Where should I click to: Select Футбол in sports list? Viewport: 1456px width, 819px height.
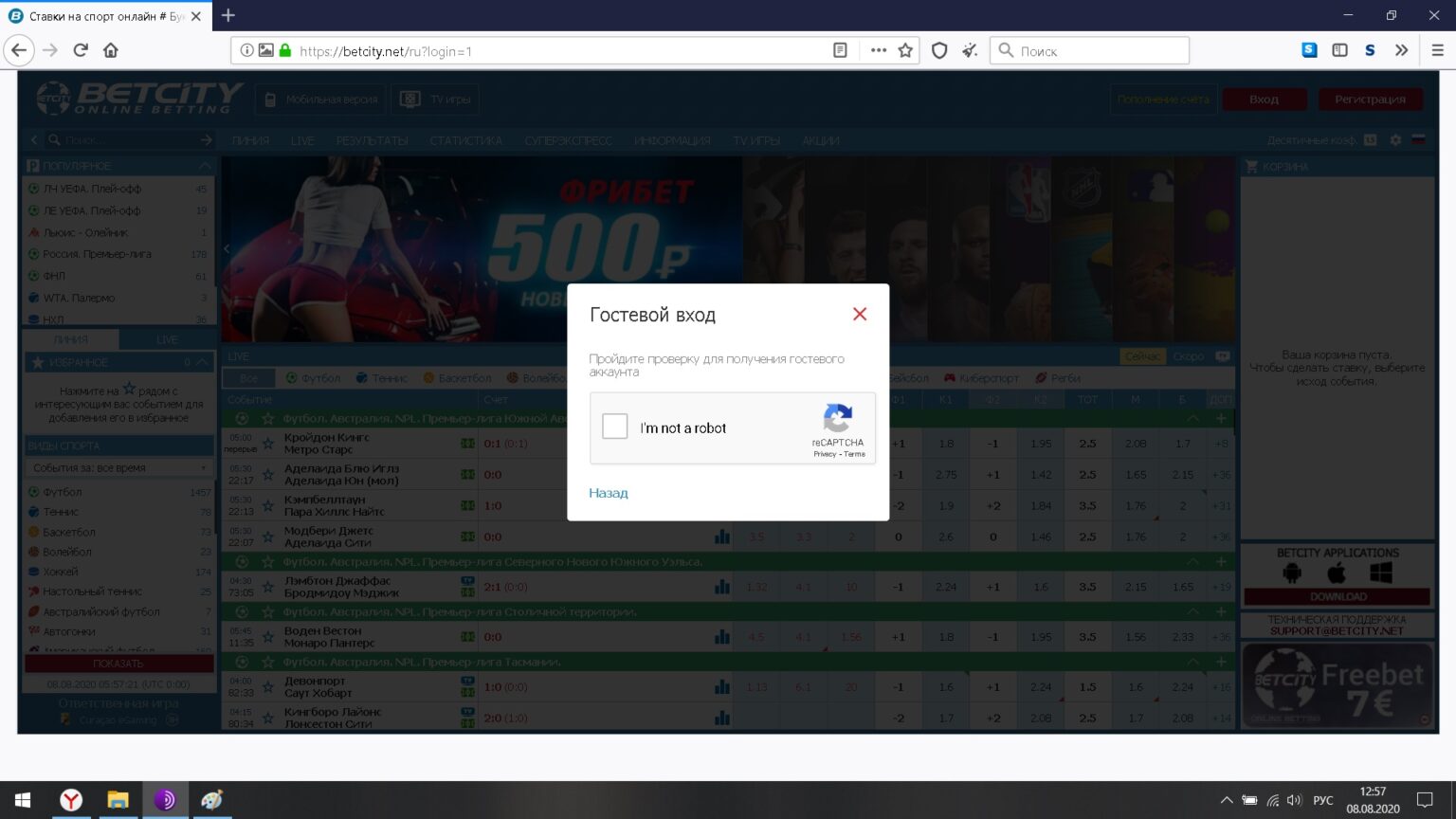(x=63, y=492)
